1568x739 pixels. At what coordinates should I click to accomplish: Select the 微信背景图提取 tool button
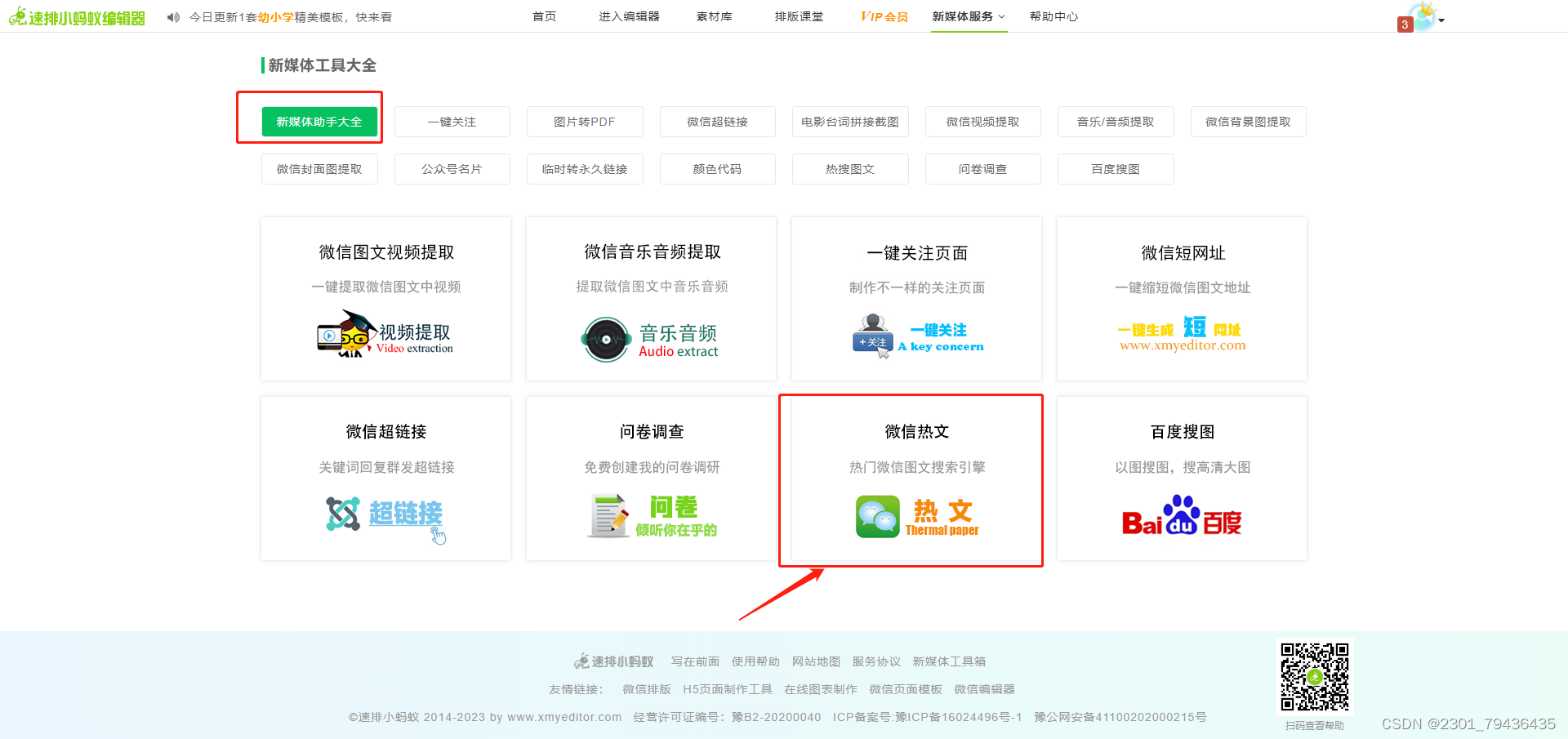pos(1249,122)
